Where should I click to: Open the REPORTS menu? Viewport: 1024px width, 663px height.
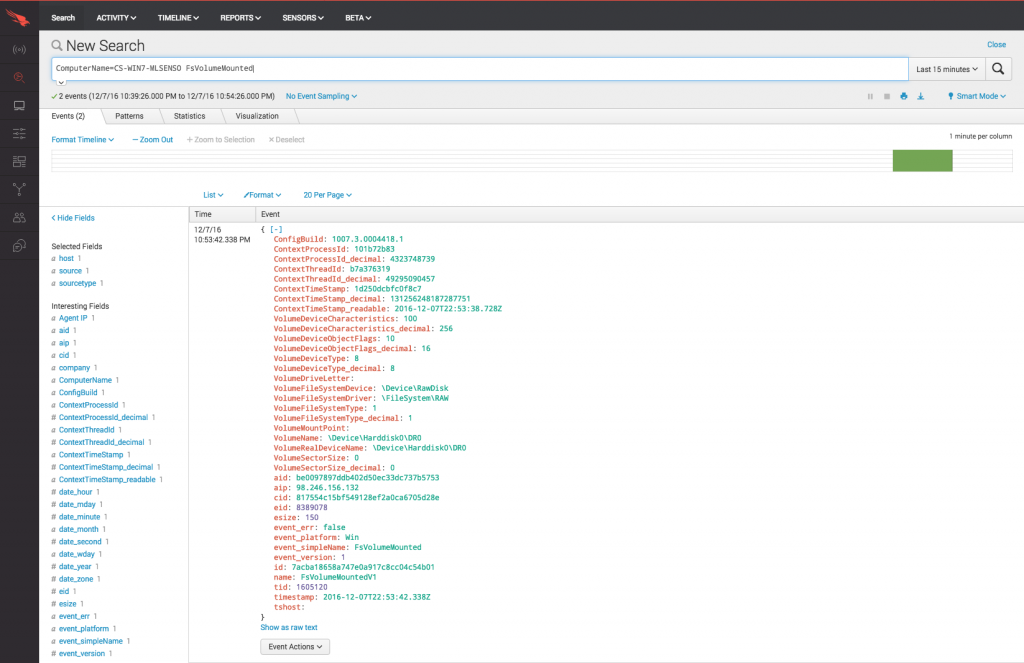pos(241,17)
